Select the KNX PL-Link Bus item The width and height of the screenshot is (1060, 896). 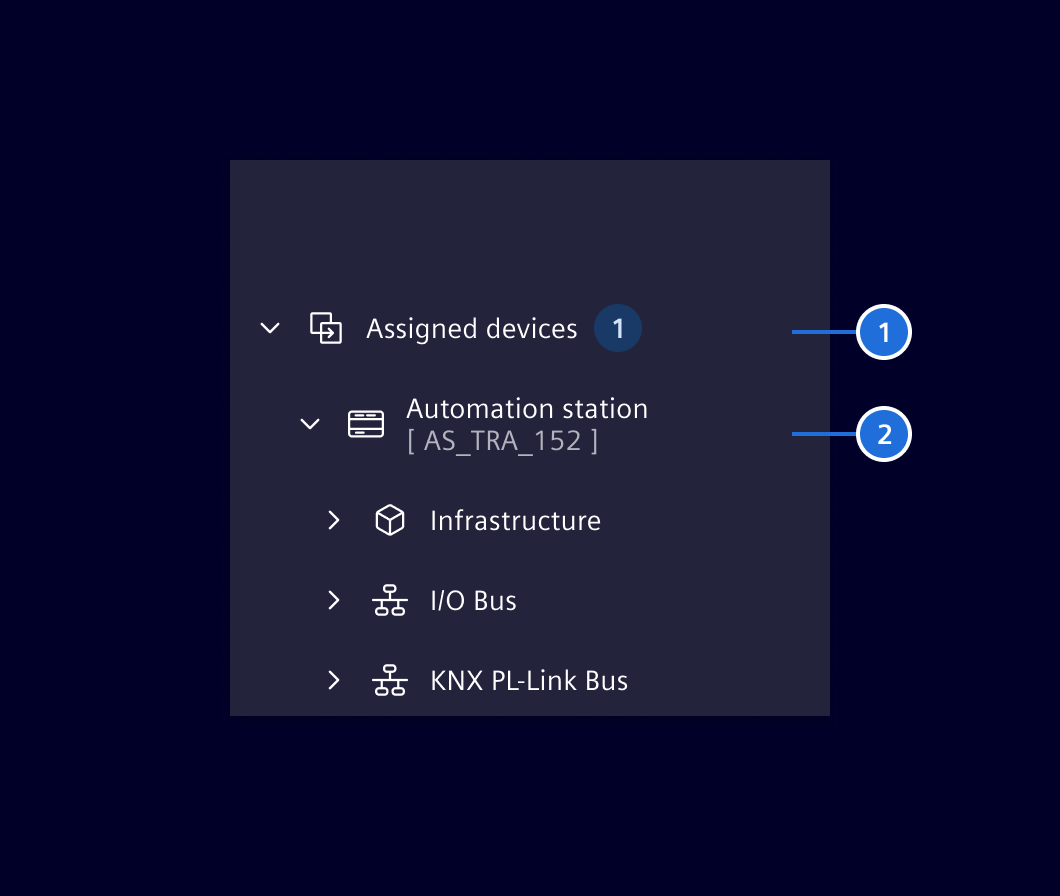coord(529,680)
